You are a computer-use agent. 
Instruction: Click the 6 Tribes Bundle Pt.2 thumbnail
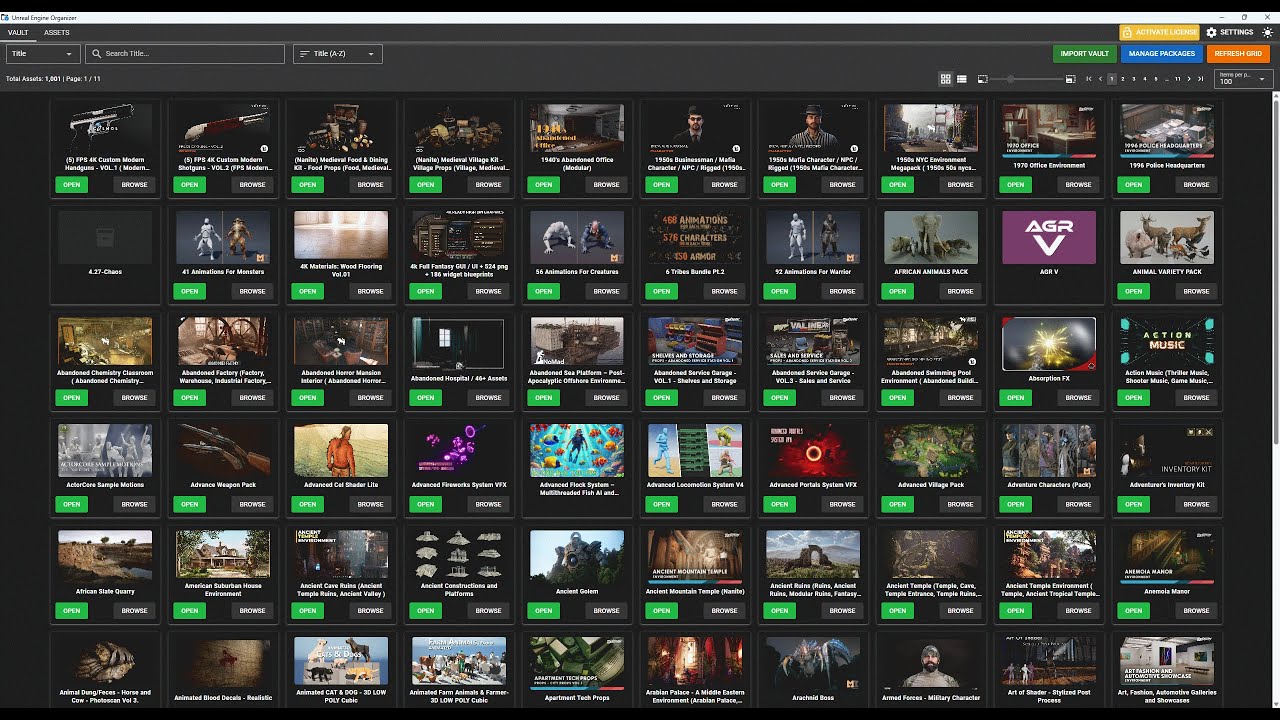(x=695, y=237)
